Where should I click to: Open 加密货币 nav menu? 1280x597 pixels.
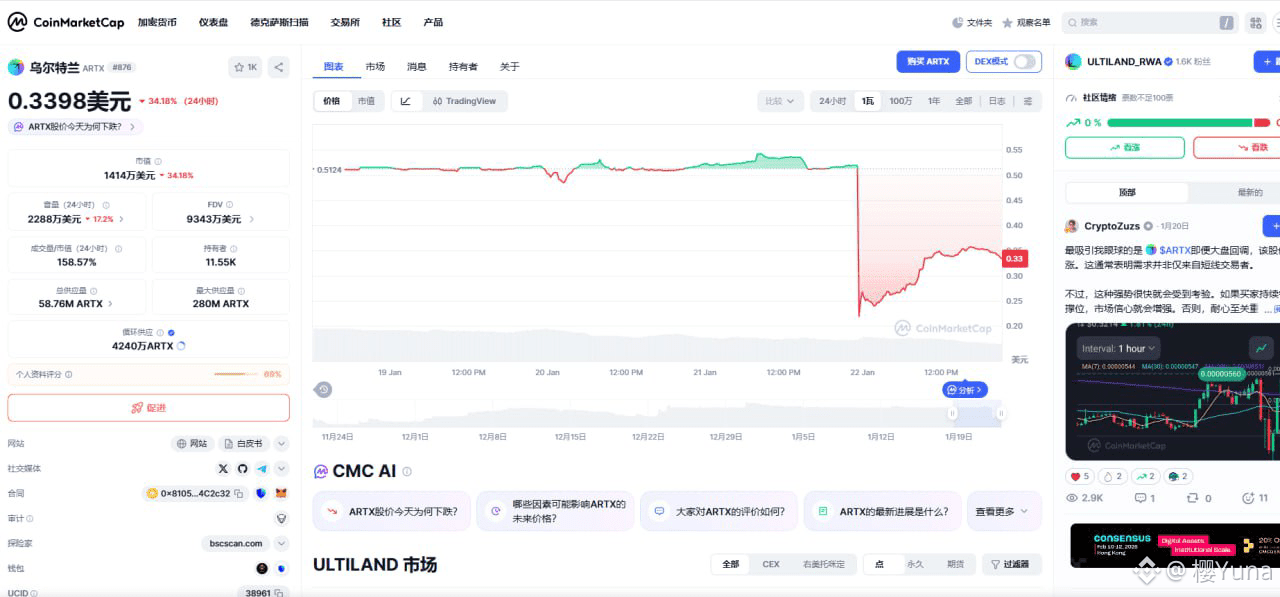coord(156,22)
